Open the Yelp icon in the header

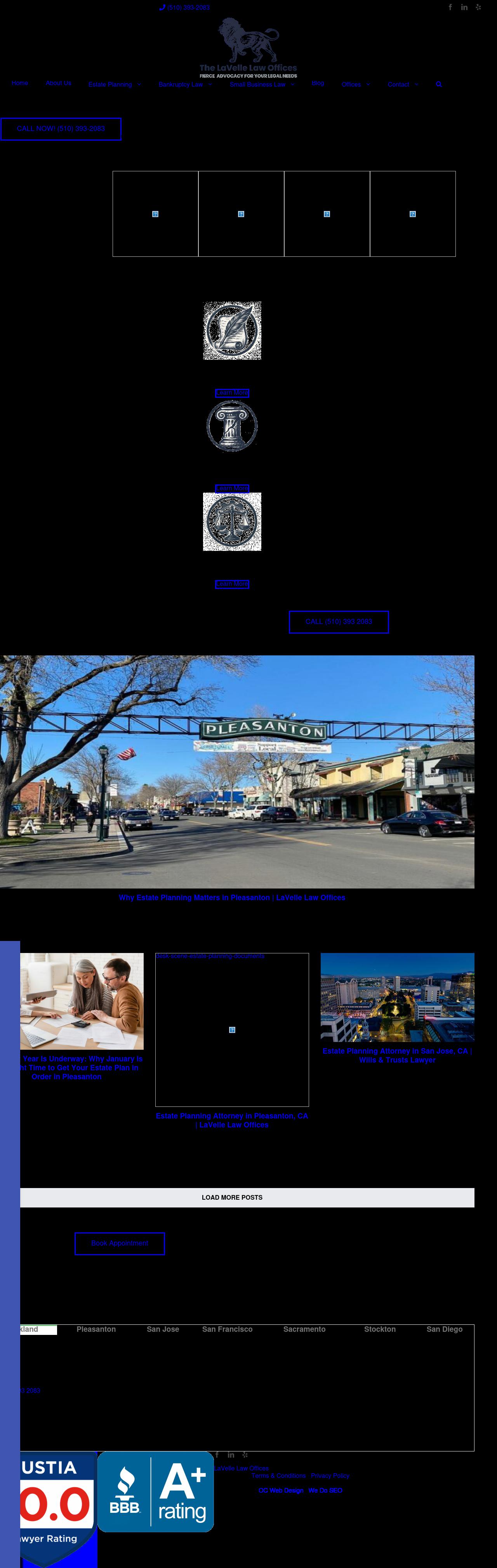click(x=478, y=7)
